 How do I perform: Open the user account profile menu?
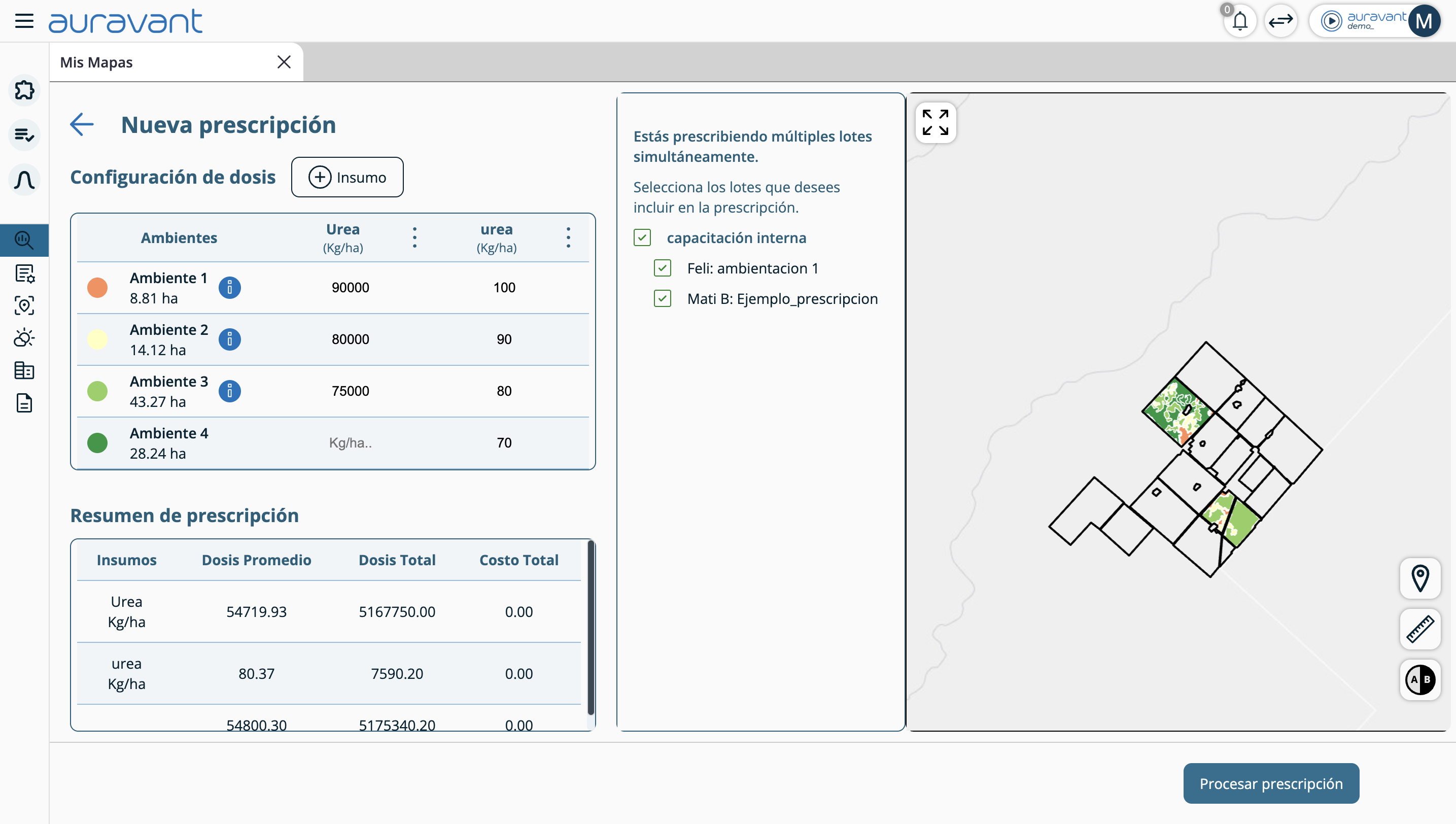point(1424,21)
